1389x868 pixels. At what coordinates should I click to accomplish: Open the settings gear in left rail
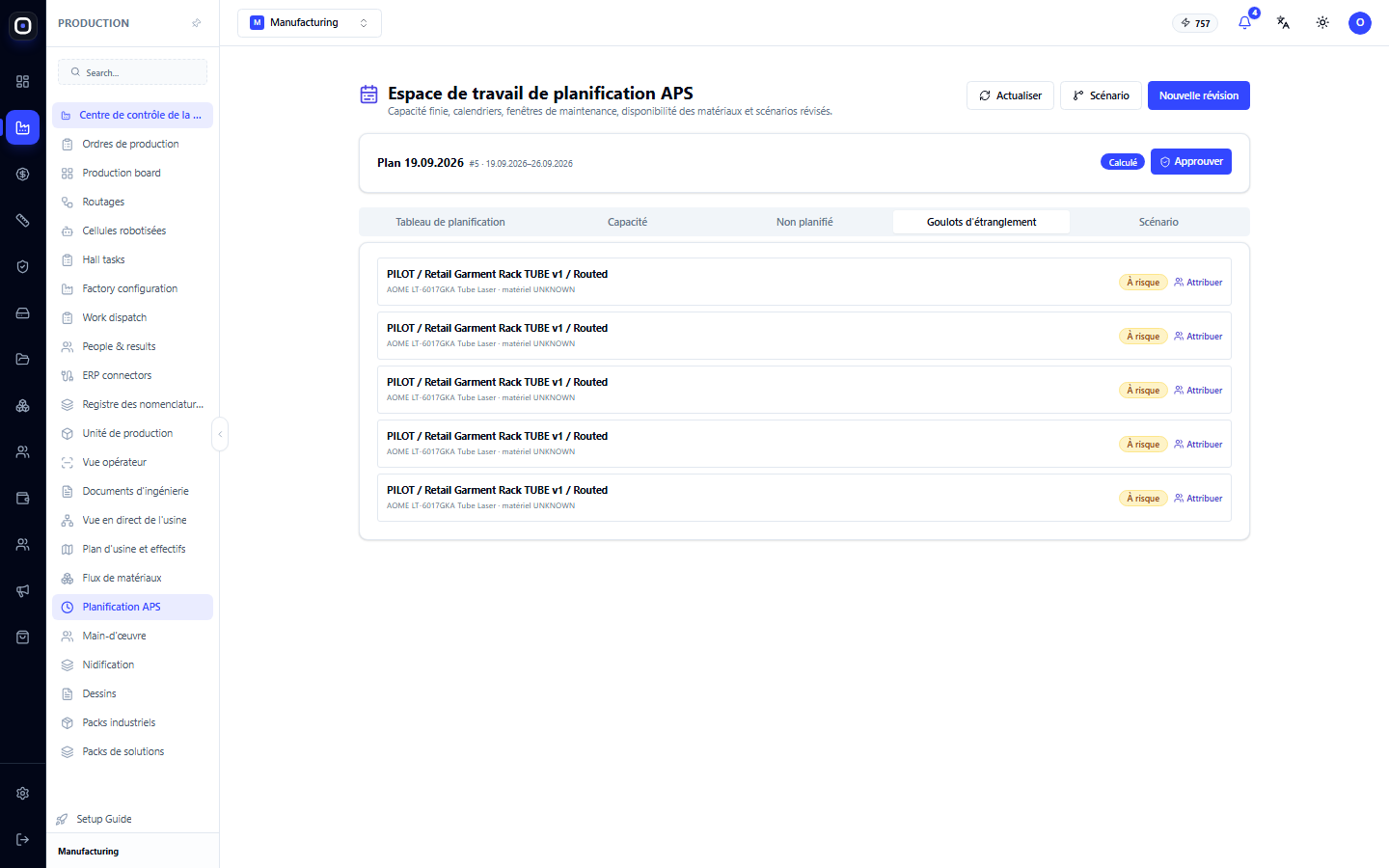[22, 794]
